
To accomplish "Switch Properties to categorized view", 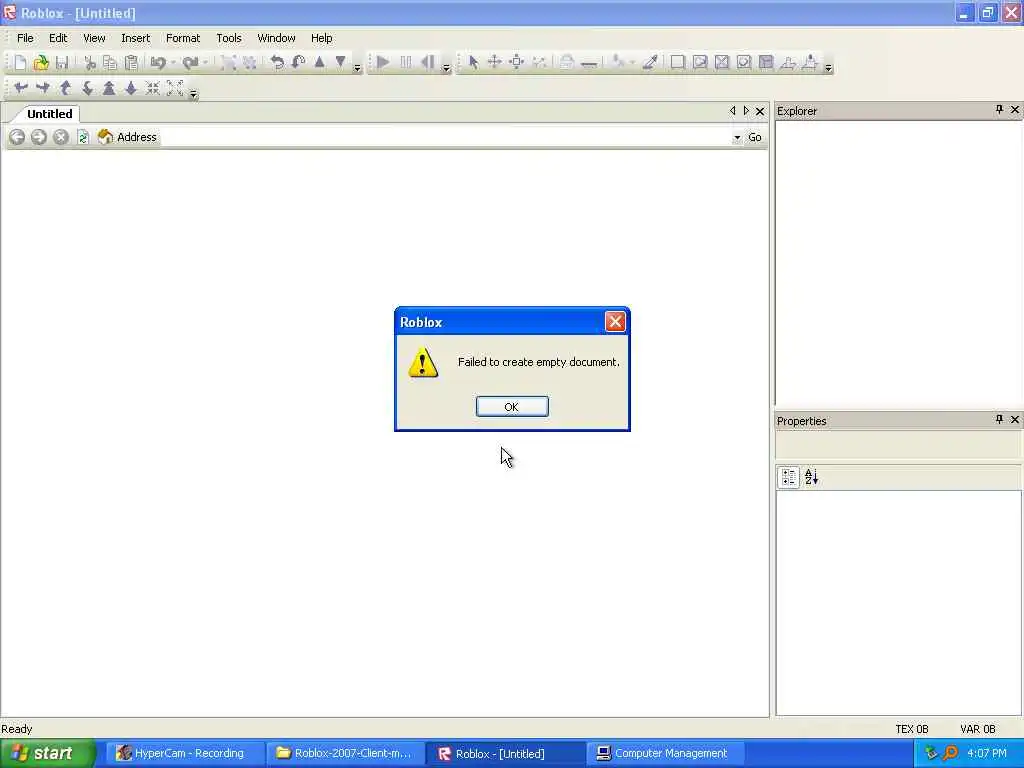I will coord(788,477).
